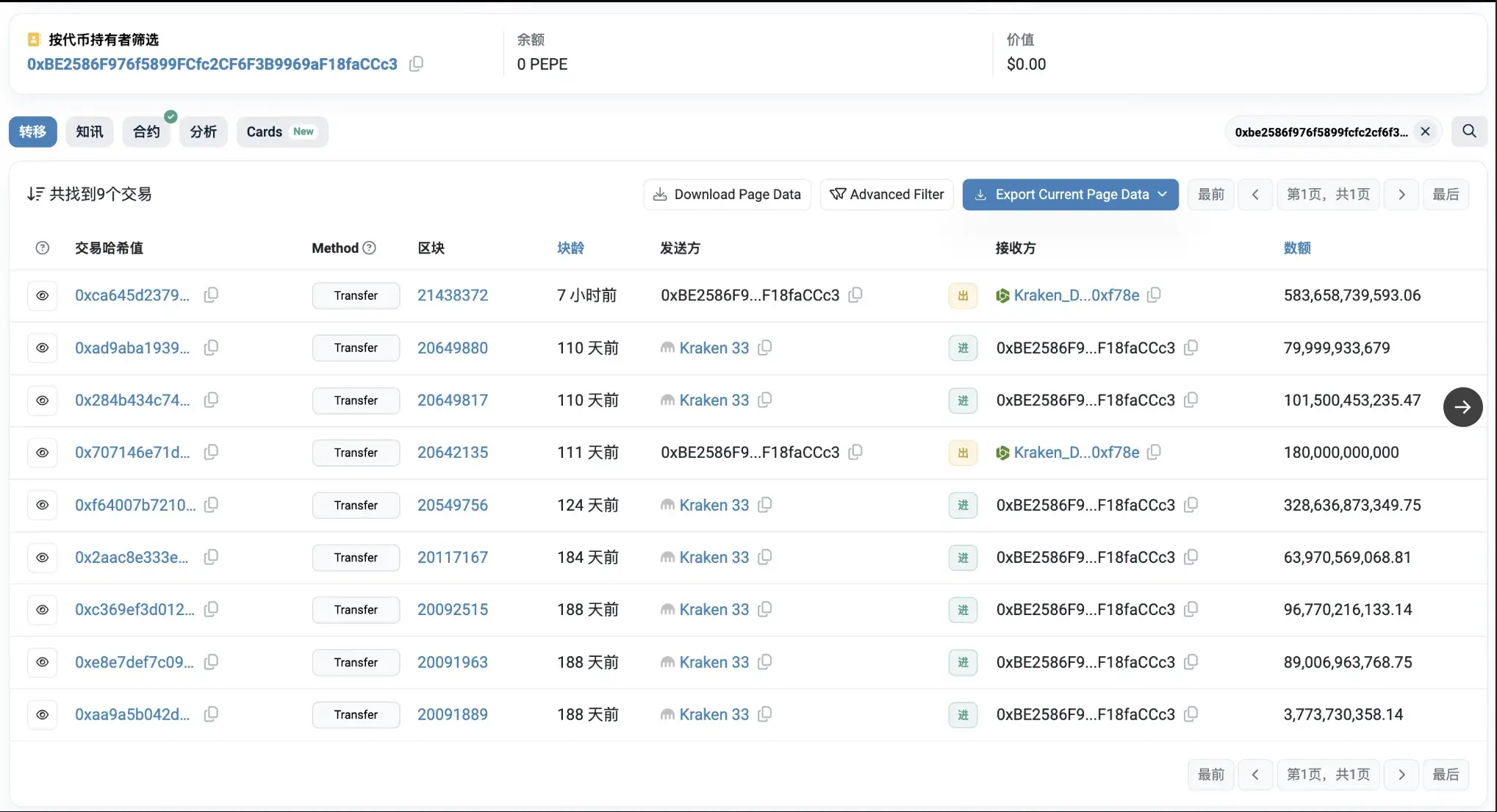
Task: Open the Cards New tab
Action: pyautogui.click(x=281, y=132)
